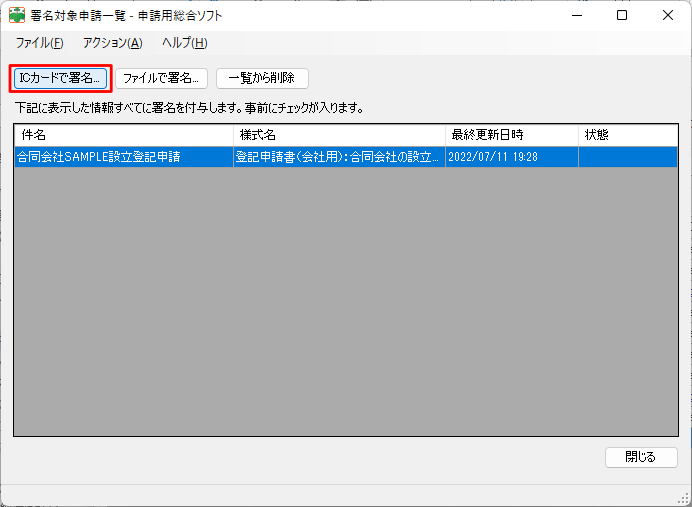Click the 様式名 column header

(339, 134)
